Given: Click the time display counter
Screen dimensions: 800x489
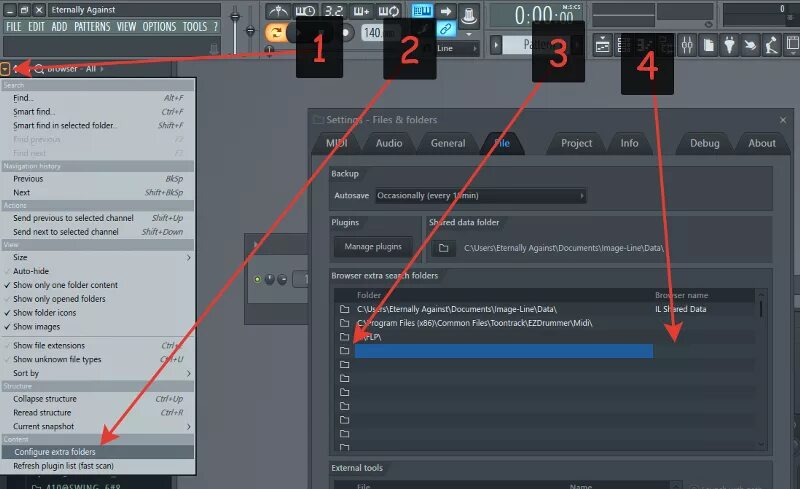Looking at the screenshot, I should pyautogui.click(x=535, y=15).
